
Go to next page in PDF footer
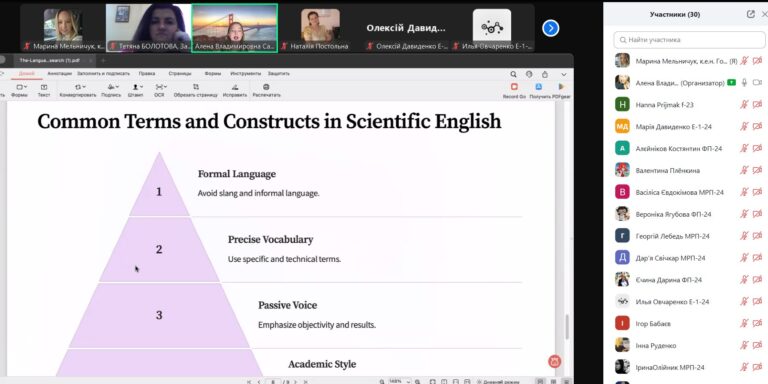click(295, 381)
